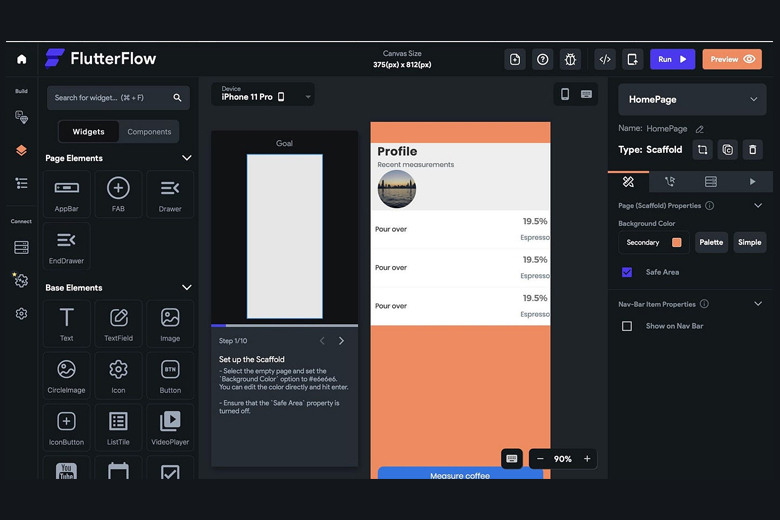Click the download code icon beside Run
Screen dimensions: 780x520
pos(632,59)
